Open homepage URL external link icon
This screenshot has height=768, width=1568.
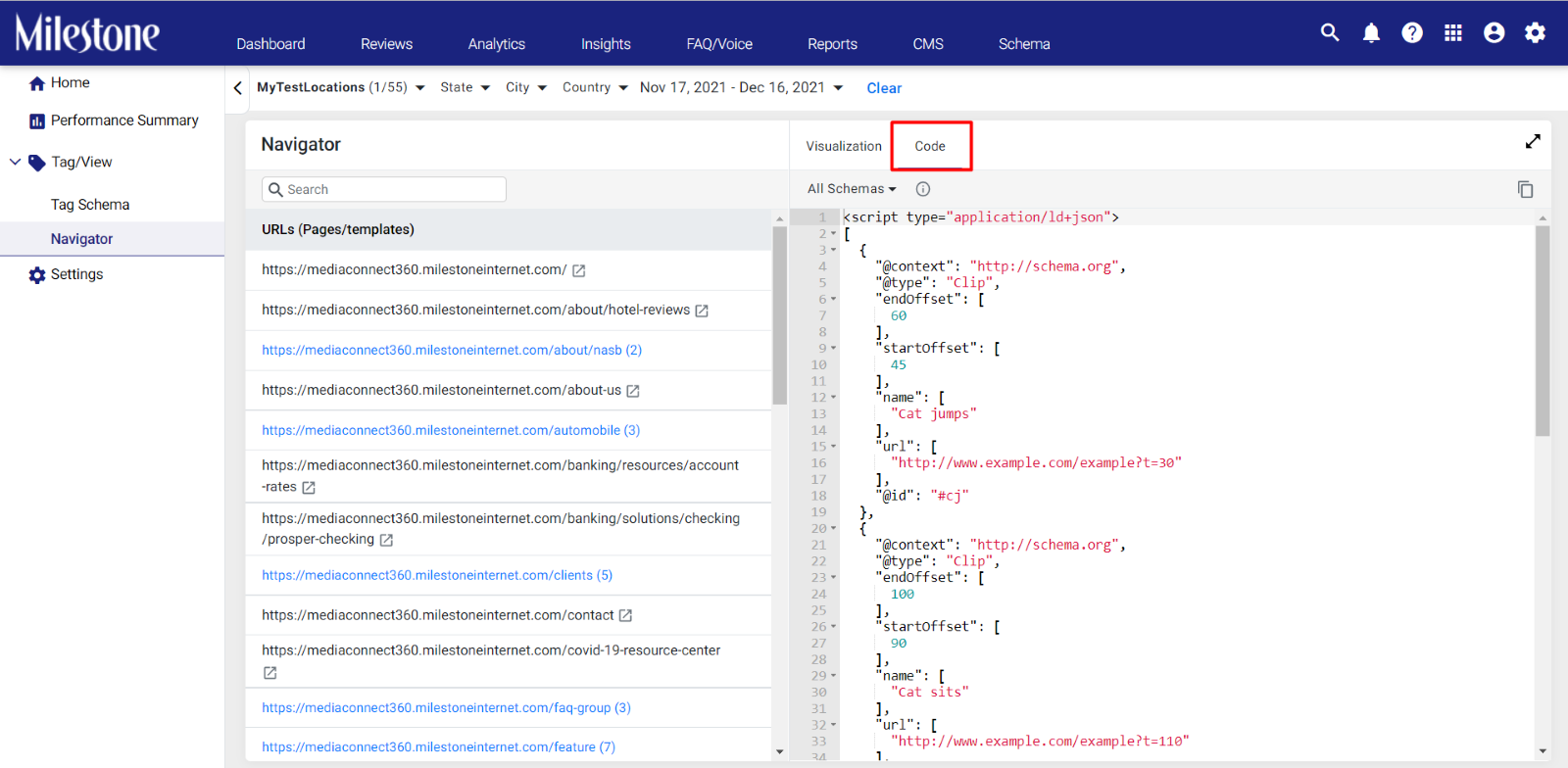579,270
